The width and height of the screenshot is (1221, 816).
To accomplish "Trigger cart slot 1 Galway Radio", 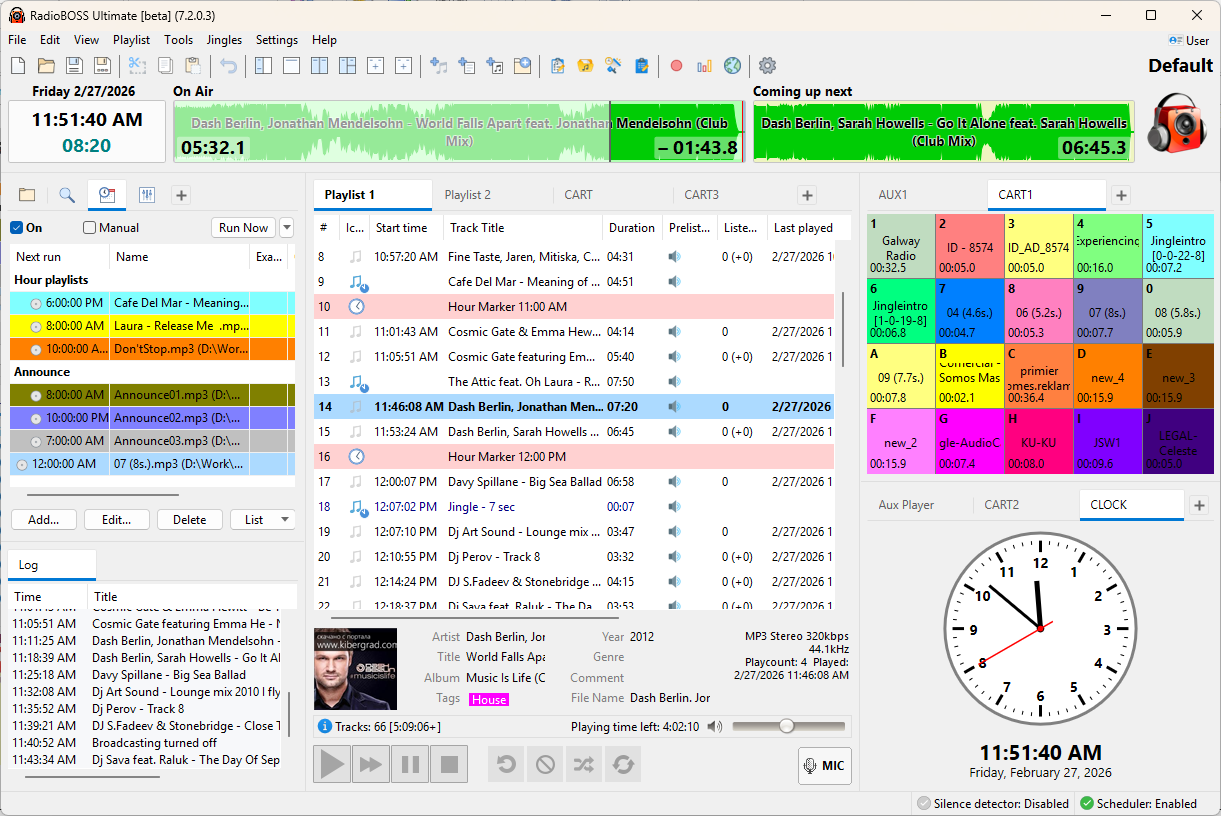I will (x=901, y=247).
